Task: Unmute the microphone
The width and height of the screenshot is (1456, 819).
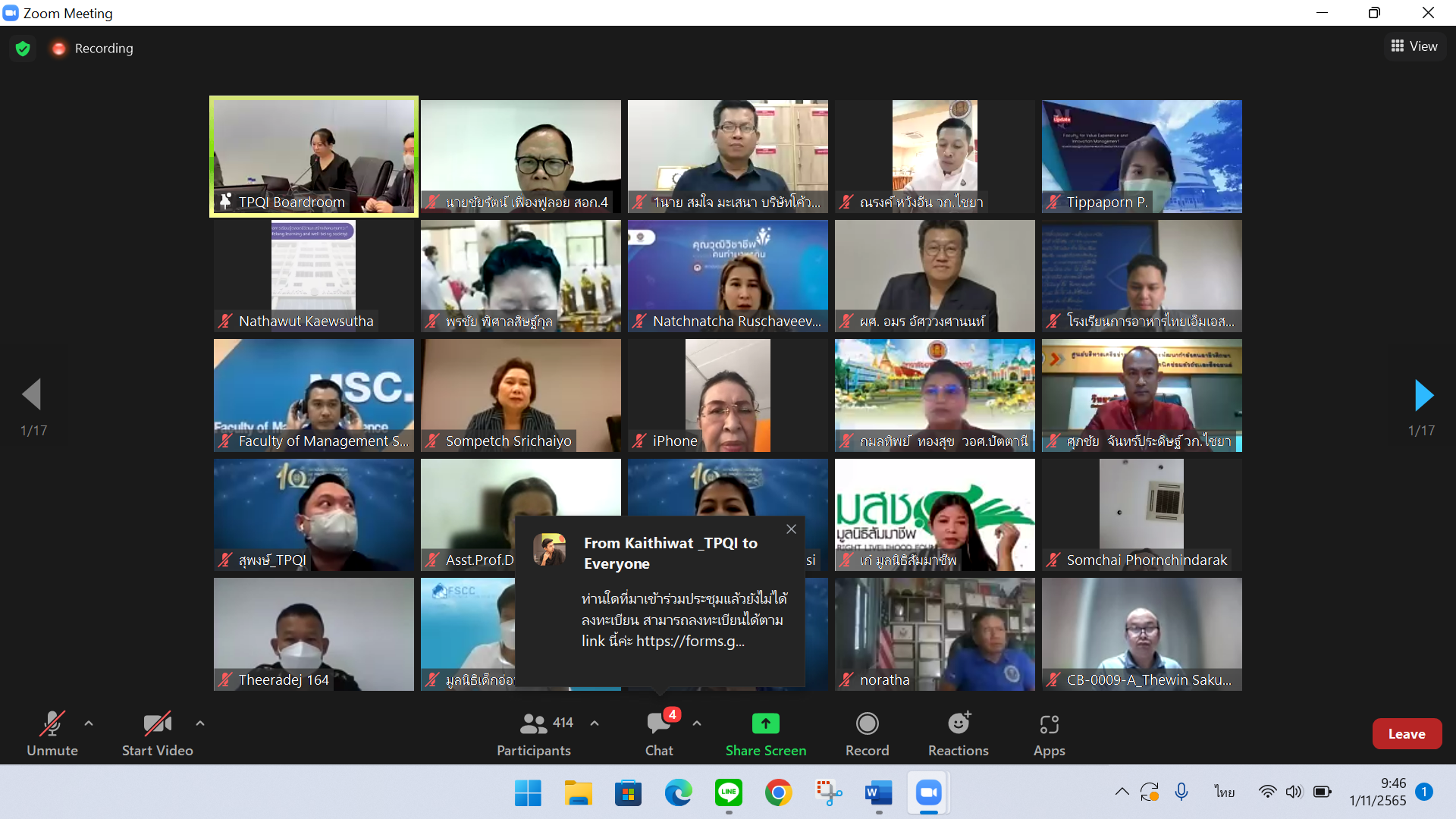Action: pos(52,733)
